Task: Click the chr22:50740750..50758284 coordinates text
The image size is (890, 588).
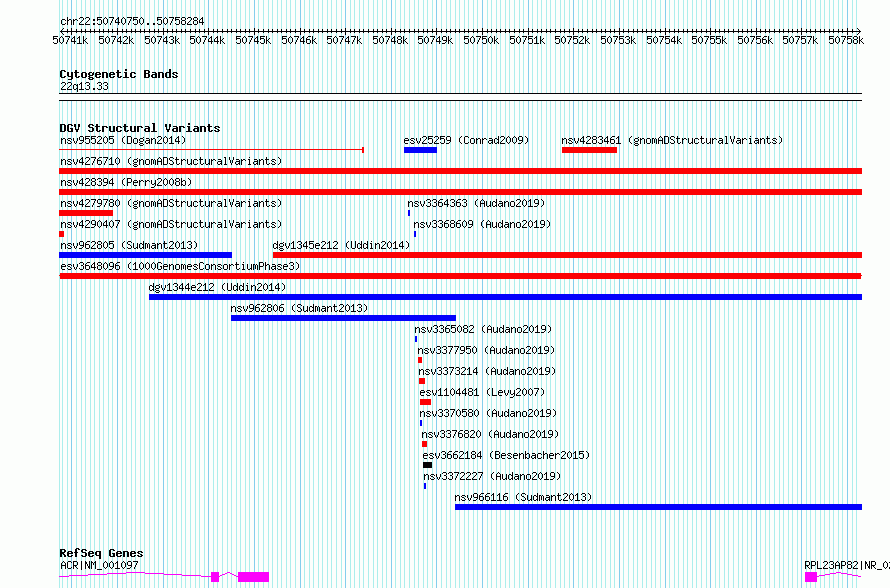Action: pos(132,21)
